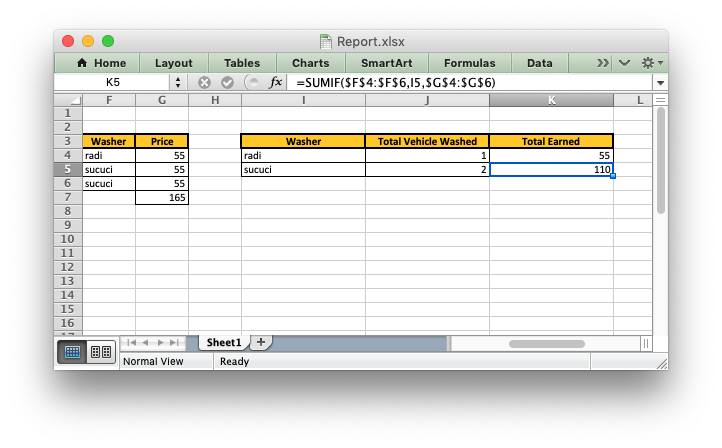The image size is (722, 448).
Task: Click the Report.xlsx document icon in title
Action: pos(326,41)
